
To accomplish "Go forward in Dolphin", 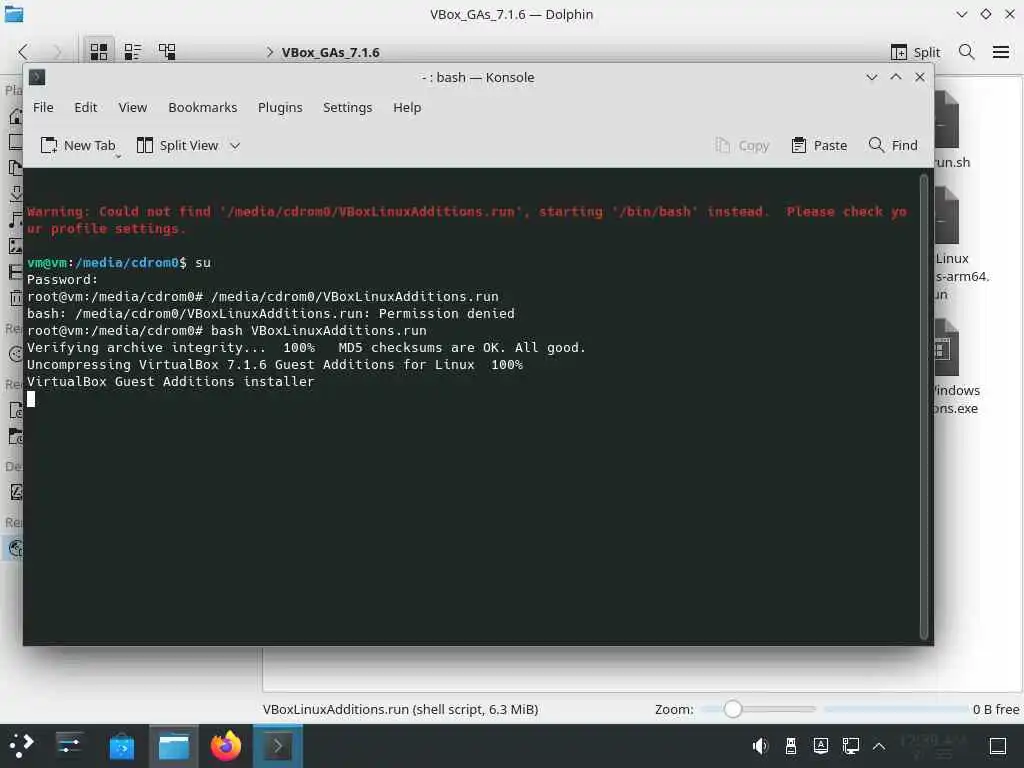I will (57, 52).
